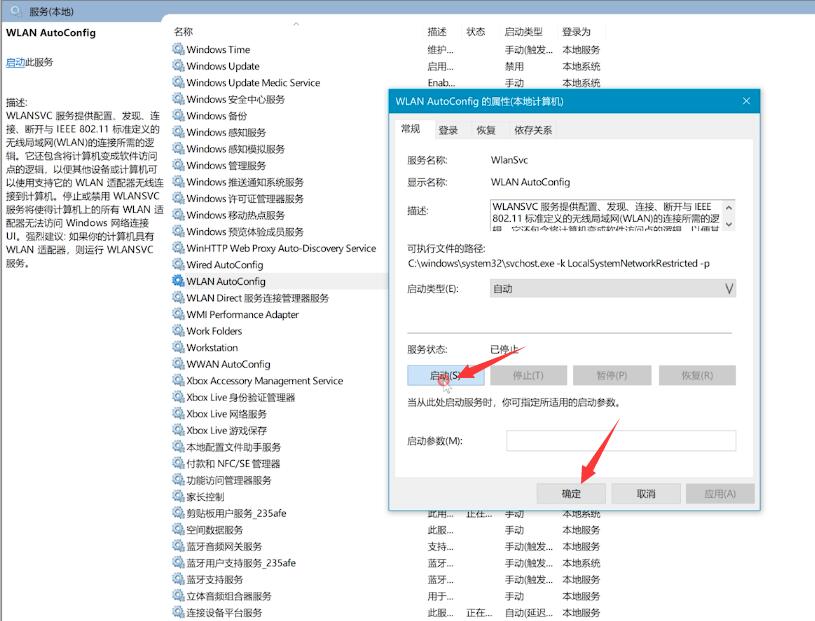Click the 服务(本地) header label
This screenshot has width=815, height=621.
[51, 11]
